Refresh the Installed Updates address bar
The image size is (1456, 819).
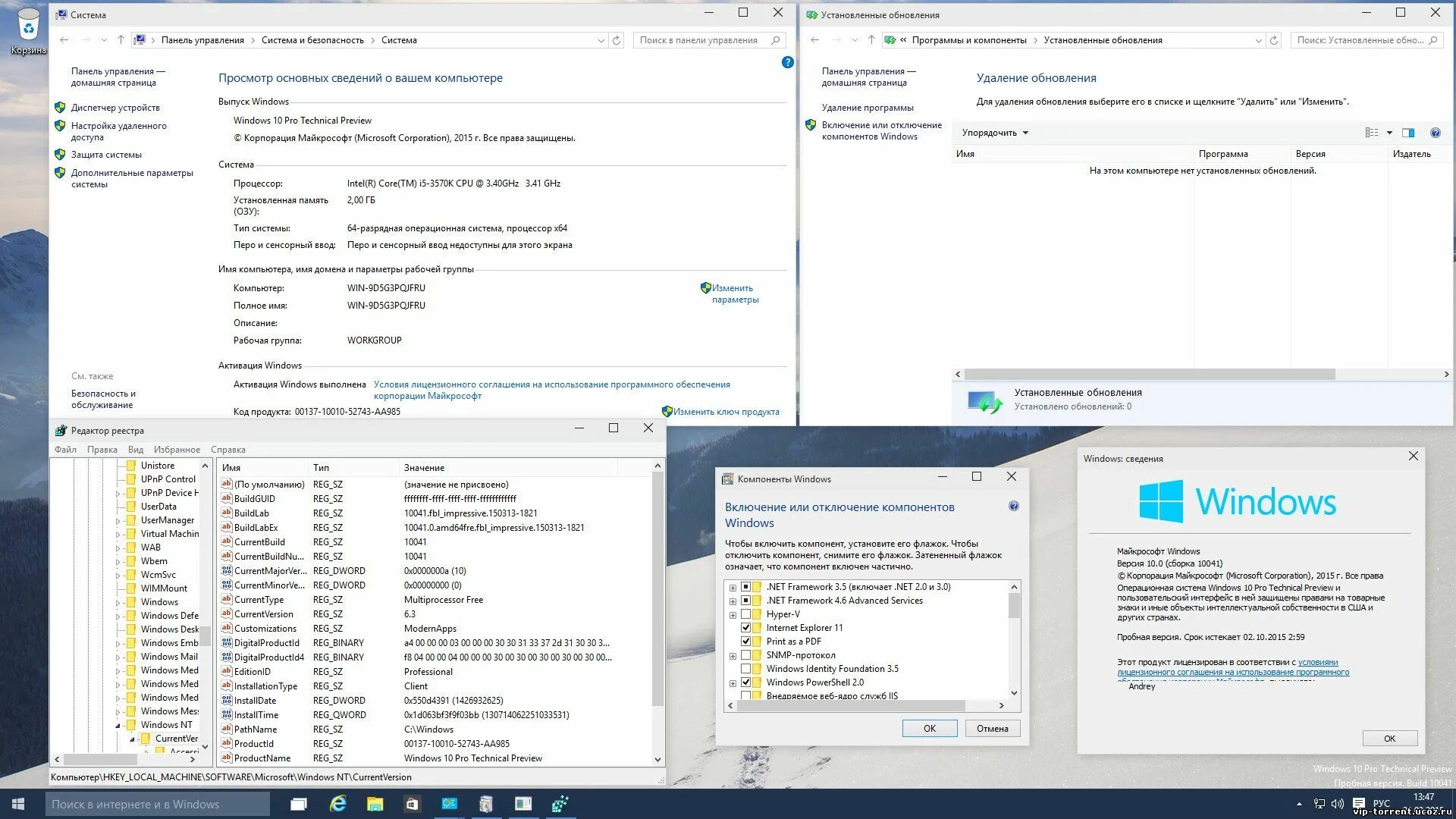[1274, 40]
